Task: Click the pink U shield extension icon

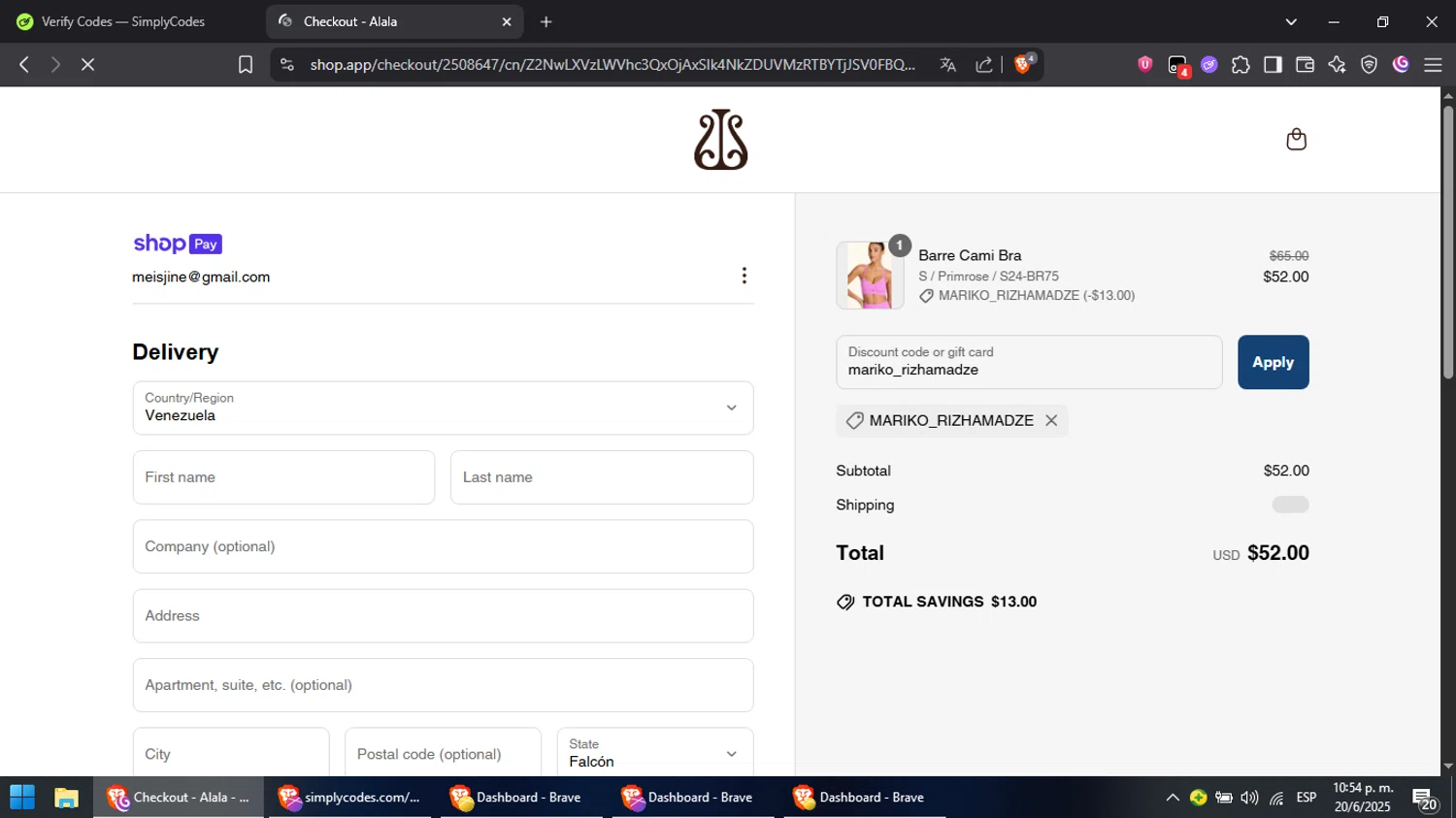Action: point(1145,65)
